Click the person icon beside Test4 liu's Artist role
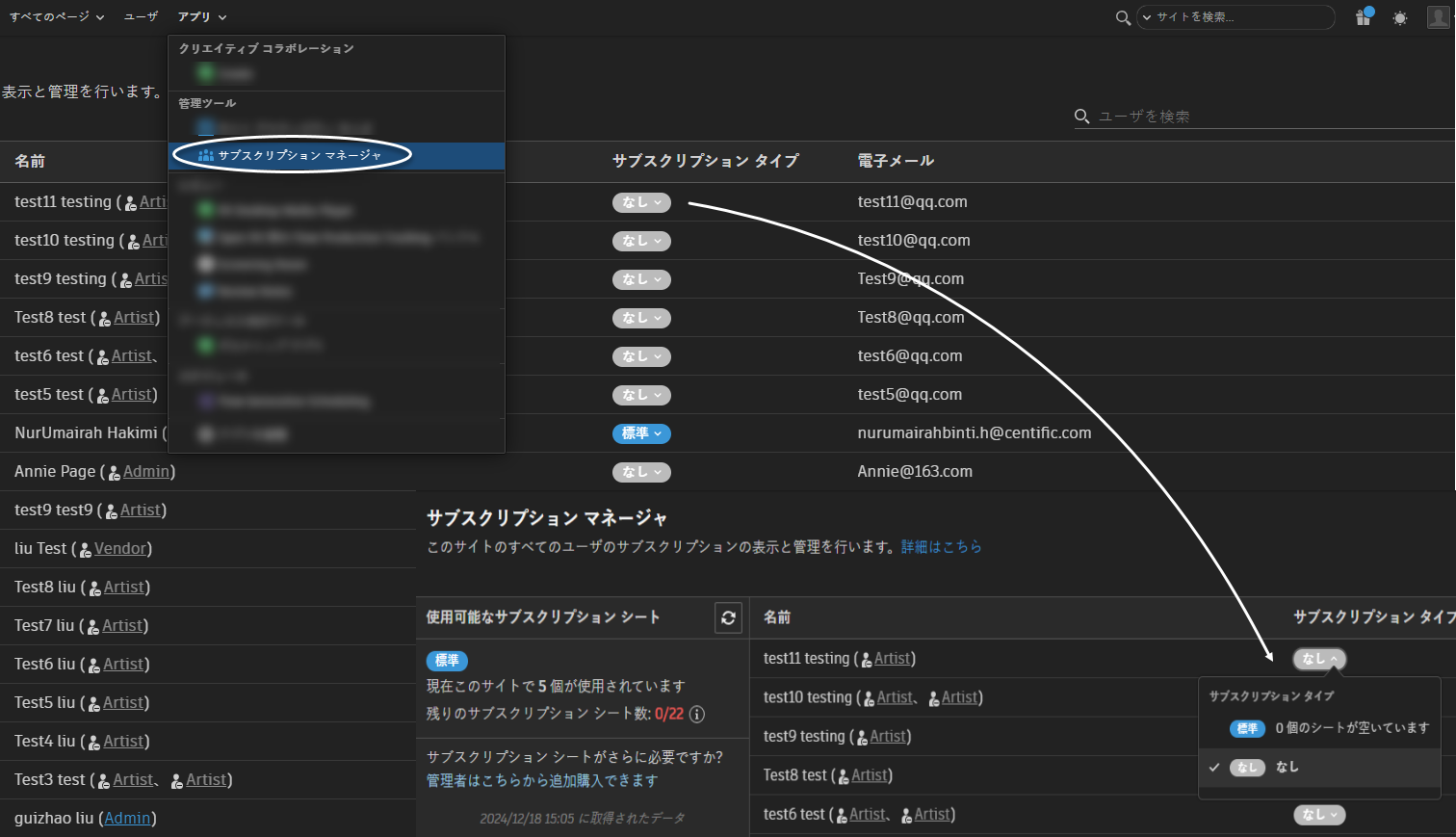This screenshot has height=837, width=1456. (x=93, y=742)
